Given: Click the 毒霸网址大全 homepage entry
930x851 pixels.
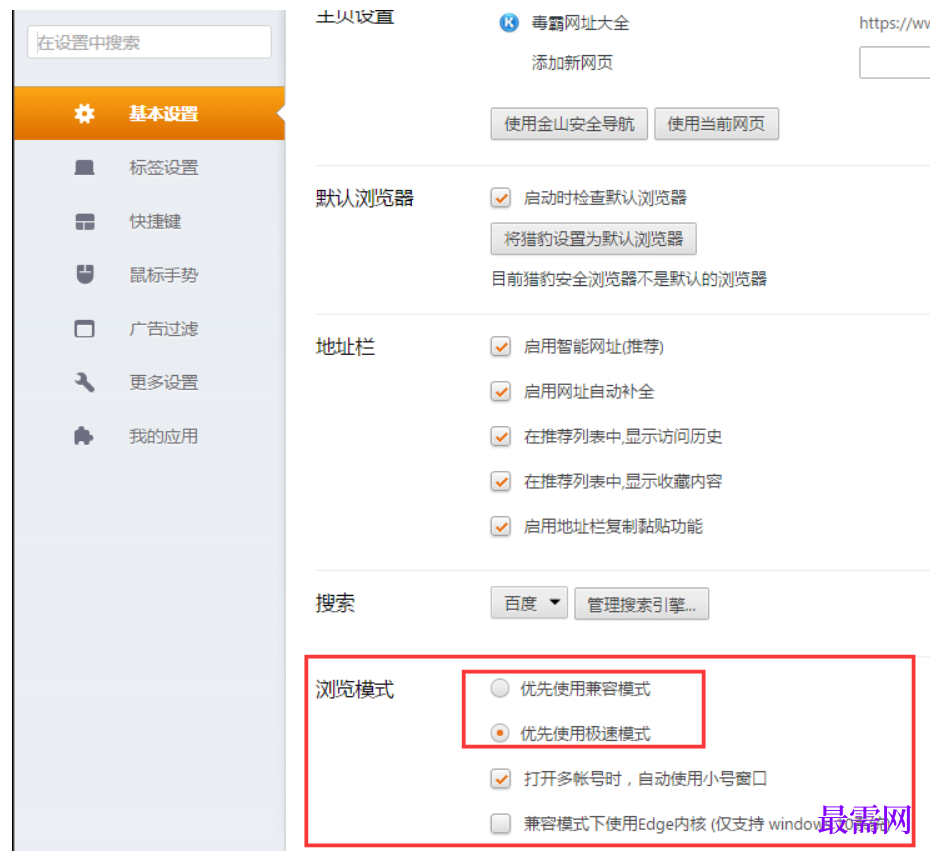Looking at the screenshot, I should 580,23.
